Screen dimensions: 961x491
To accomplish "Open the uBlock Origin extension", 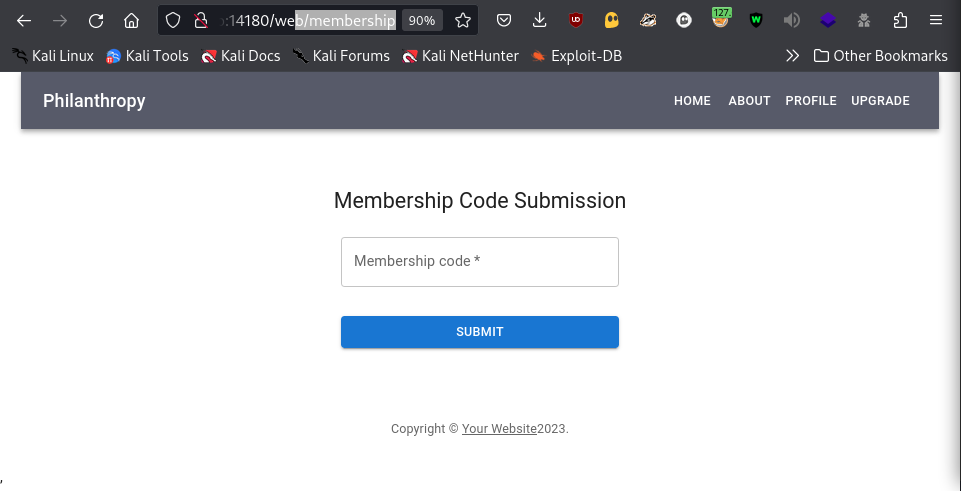I will click(x=575, y=21).
